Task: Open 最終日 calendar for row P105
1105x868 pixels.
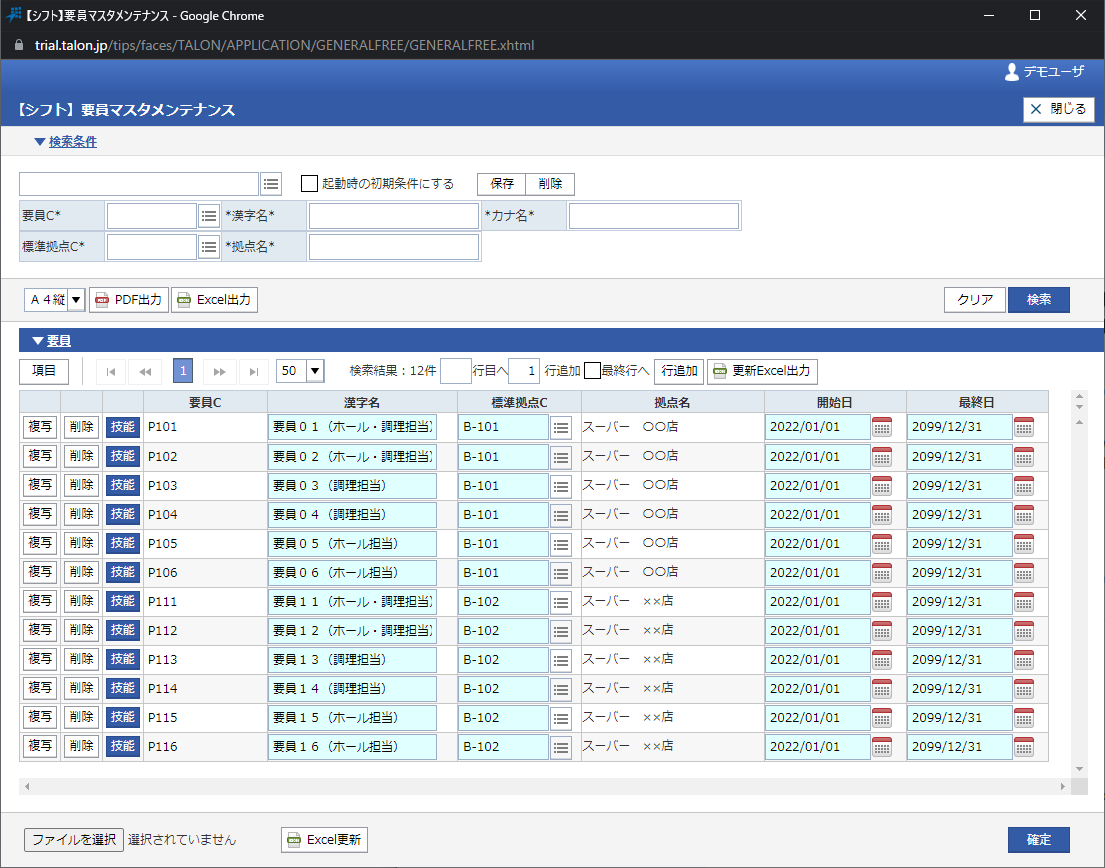Action: 1024,544
